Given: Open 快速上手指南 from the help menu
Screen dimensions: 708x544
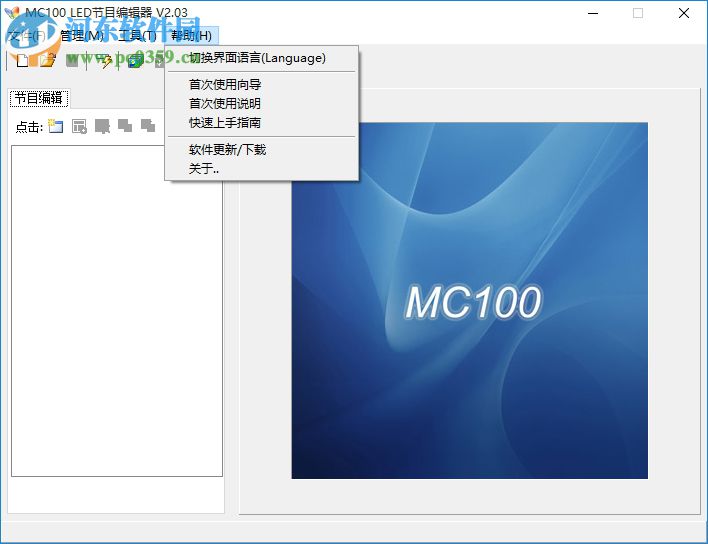Looking at the screenshot, I should coord(225,122).
